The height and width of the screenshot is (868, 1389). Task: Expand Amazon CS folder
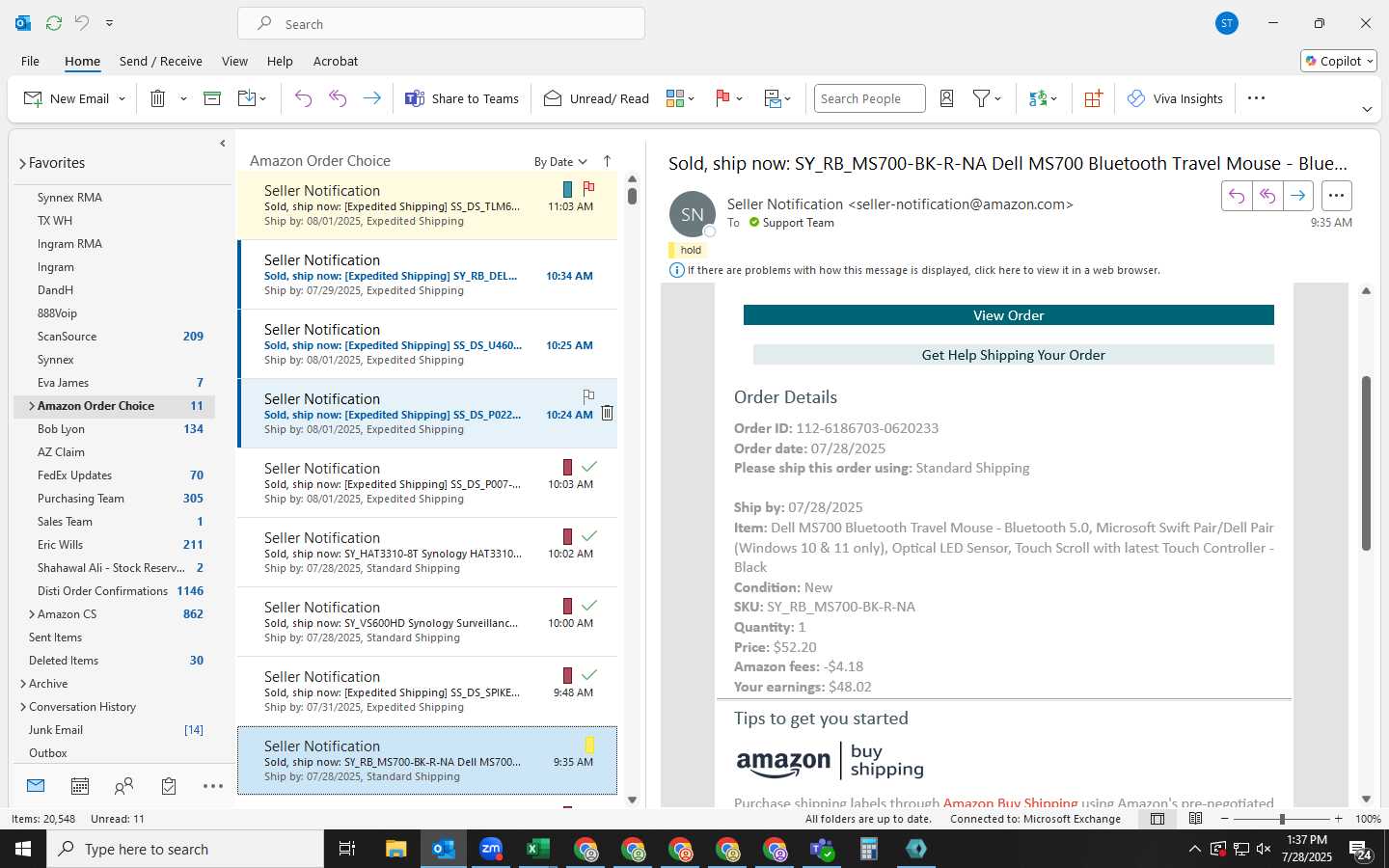click(x=32, y=614)
